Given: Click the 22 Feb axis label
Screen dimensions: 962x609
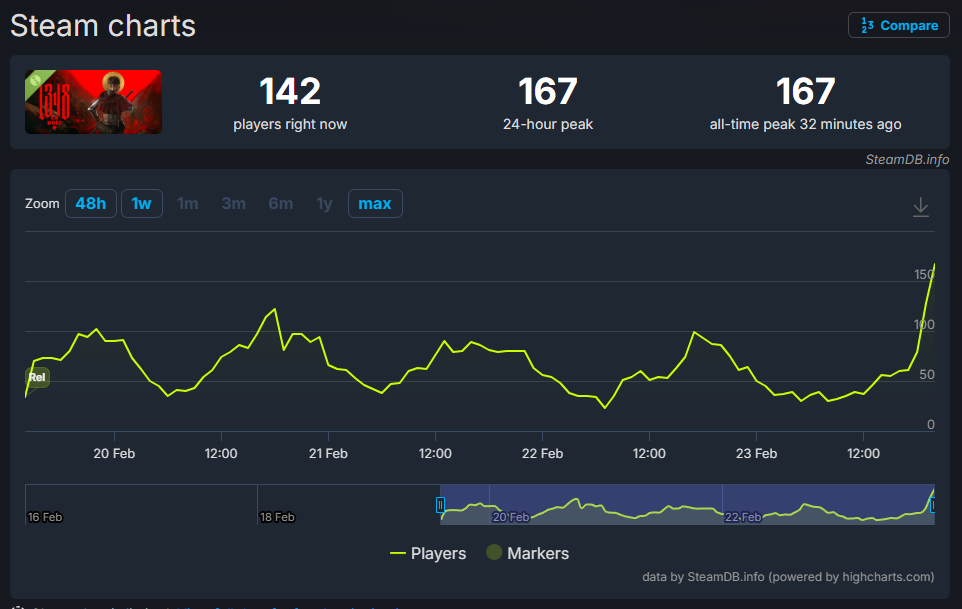Looking at the screenshot, I should pyautogui.click(x=542, y=453).
